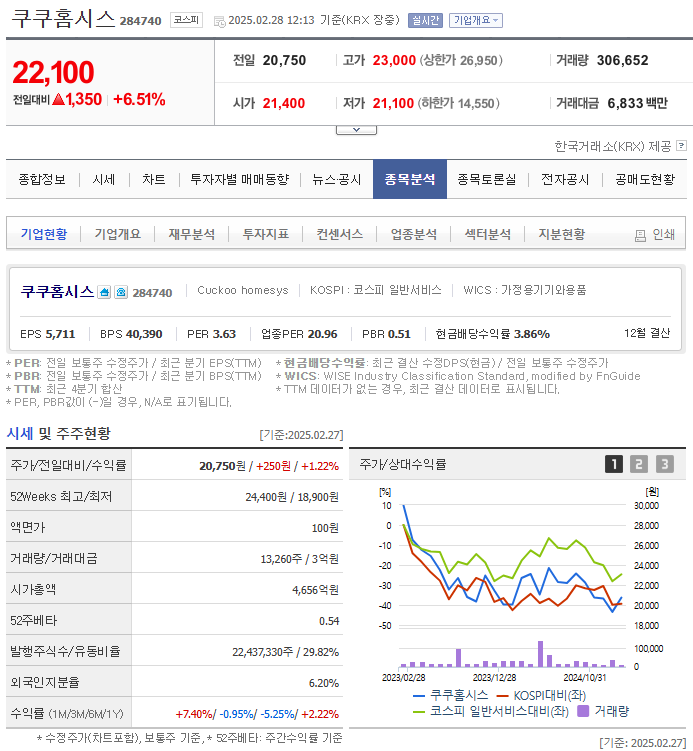This screenshot has width=693, height=751.
Task: Go to 투자자별 매매동향 tab
Action: click(239, 179)
